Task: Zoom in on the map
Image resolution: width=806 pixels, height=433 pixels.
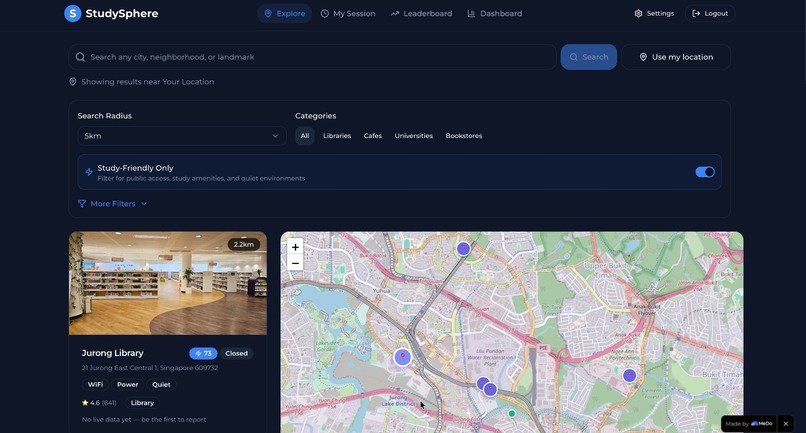Action: tap(295, 247)
